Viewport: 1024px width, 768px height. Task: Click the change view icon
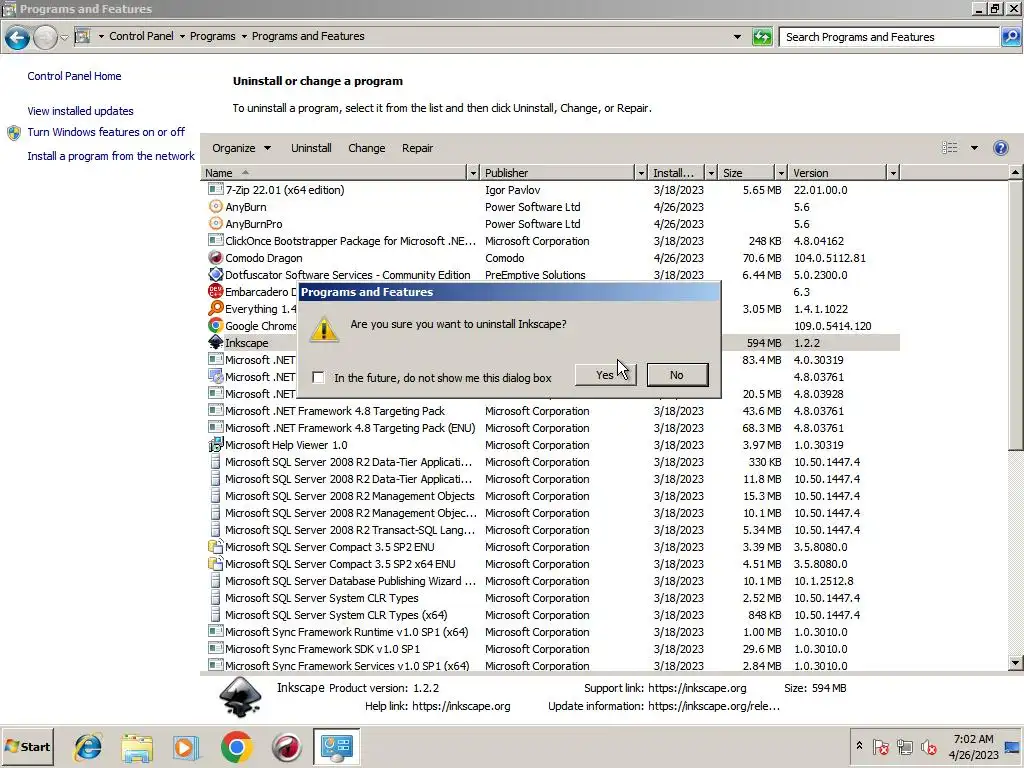click(950, 148)
